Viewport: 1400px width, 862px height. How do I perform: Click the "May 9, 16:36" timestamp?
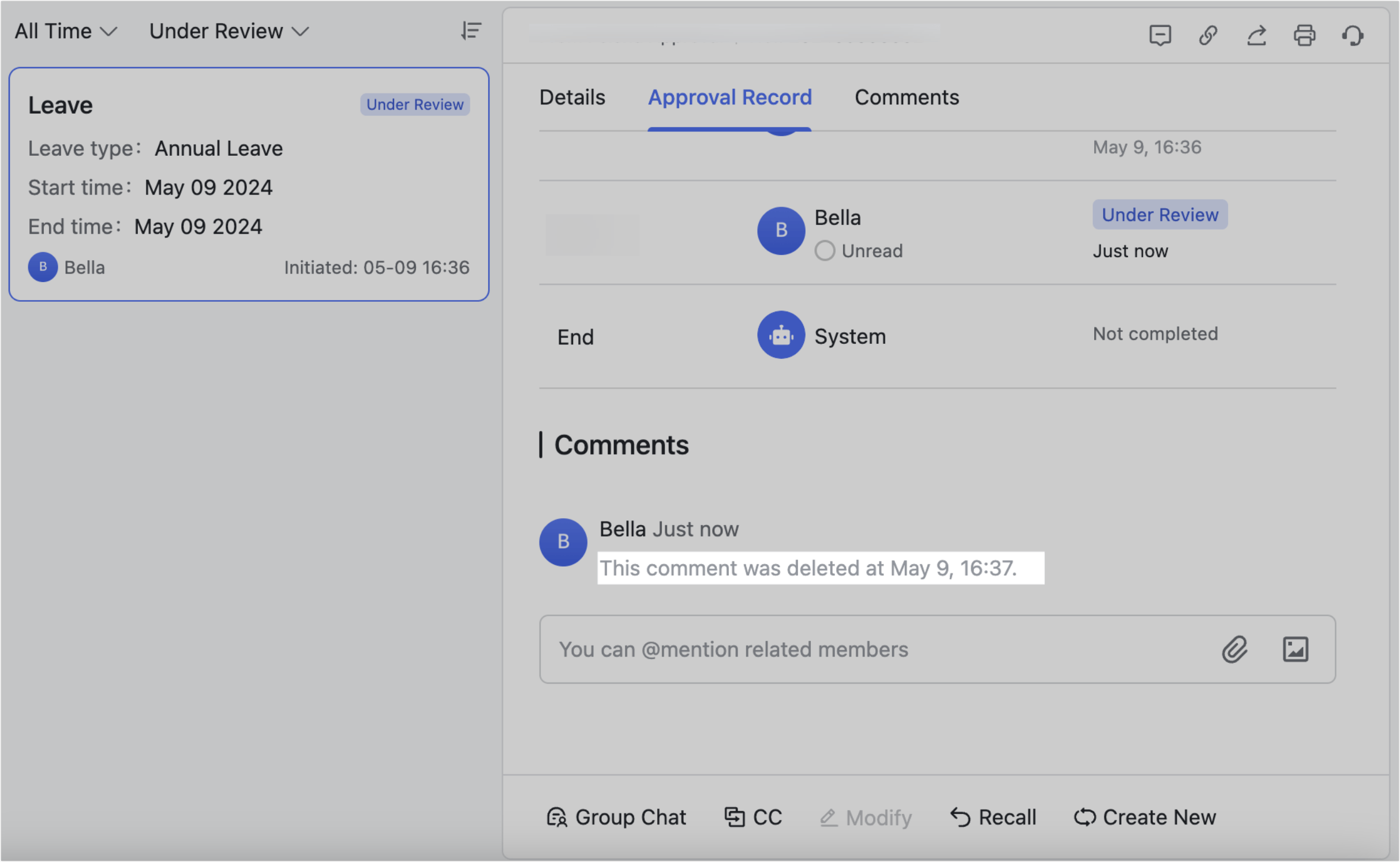point(1147,147)
